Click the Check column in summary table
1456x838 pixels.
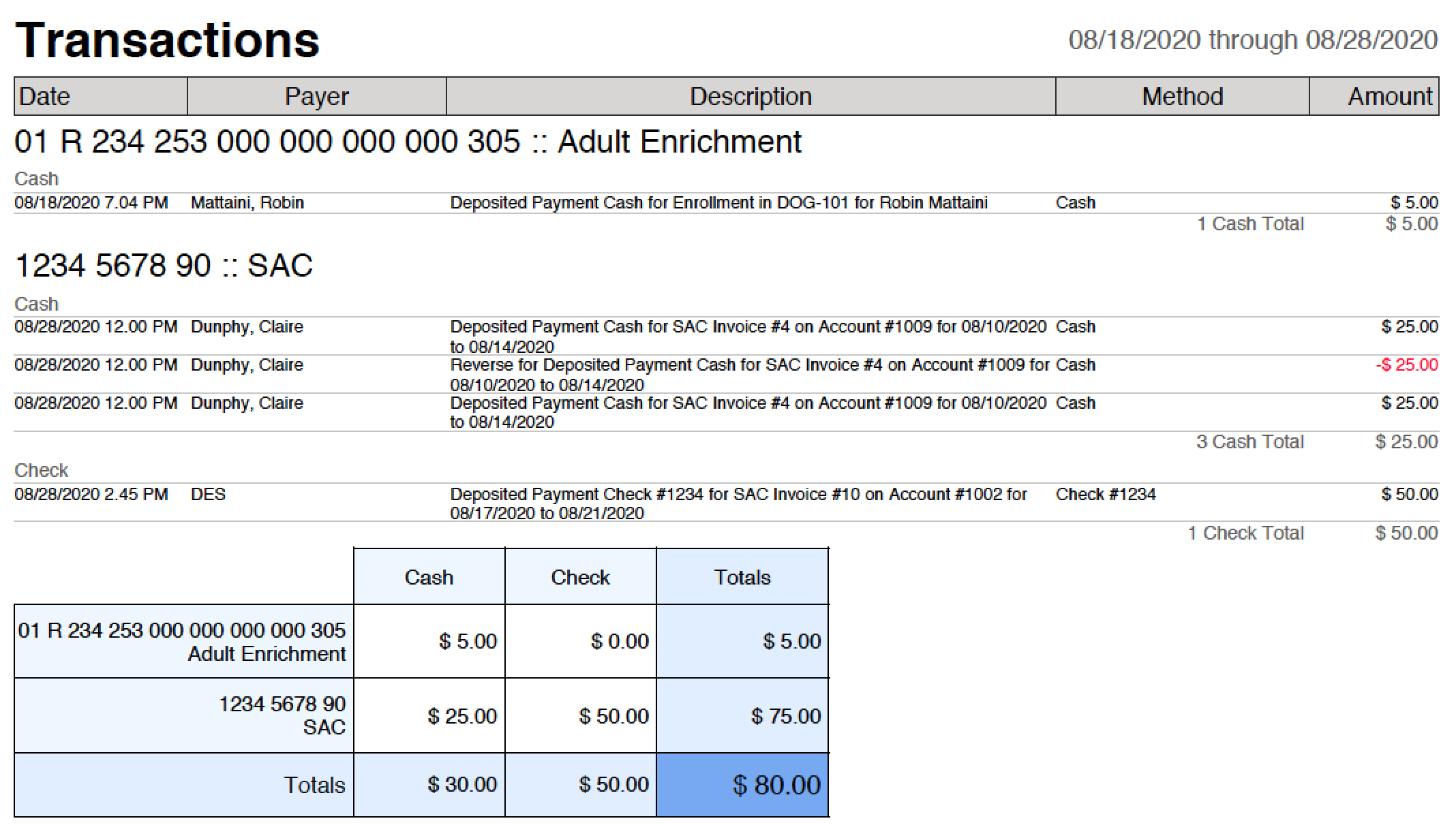pos(581,577)
